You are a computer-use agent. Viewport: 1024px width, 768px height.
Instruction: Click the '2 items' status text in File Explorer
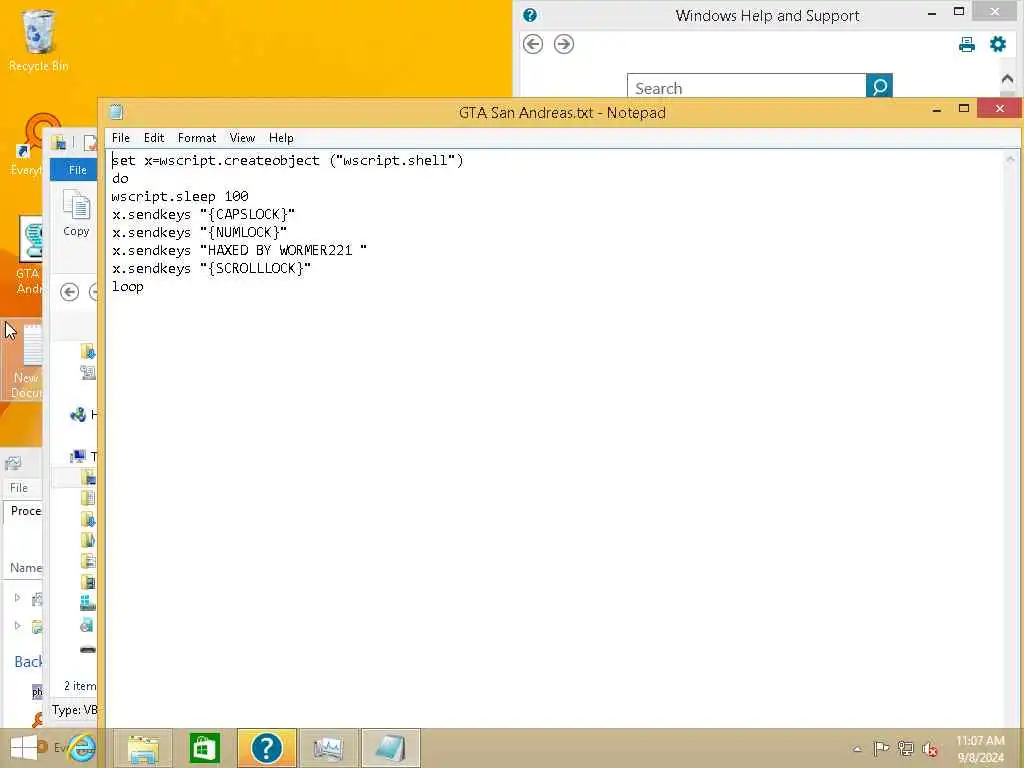[x=80, y=686]
